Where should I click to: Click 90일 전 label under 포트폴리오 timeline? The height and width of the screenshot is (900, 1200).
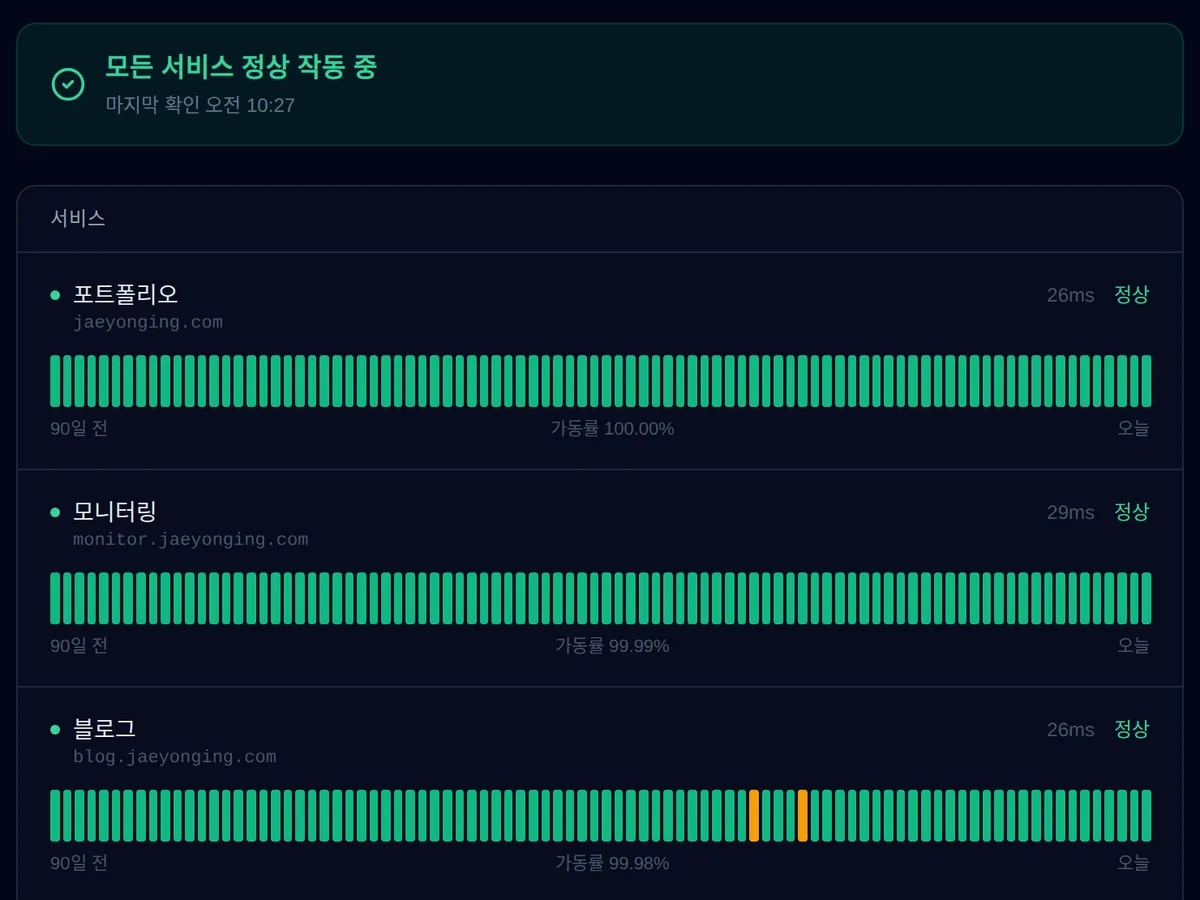[79, 428]
